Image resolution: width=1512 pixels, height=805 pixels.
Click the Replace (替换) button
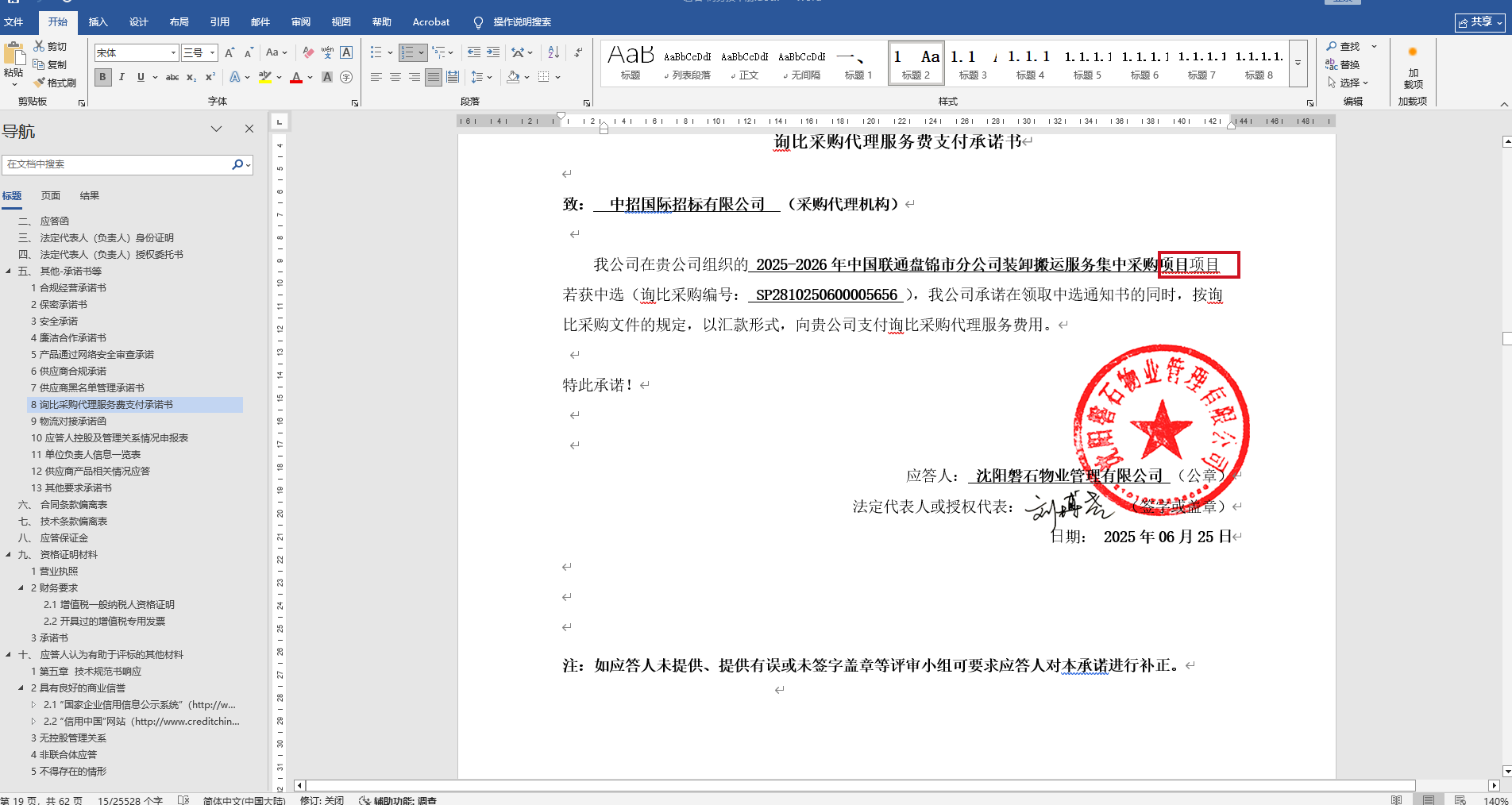(x=1344, y=64)
